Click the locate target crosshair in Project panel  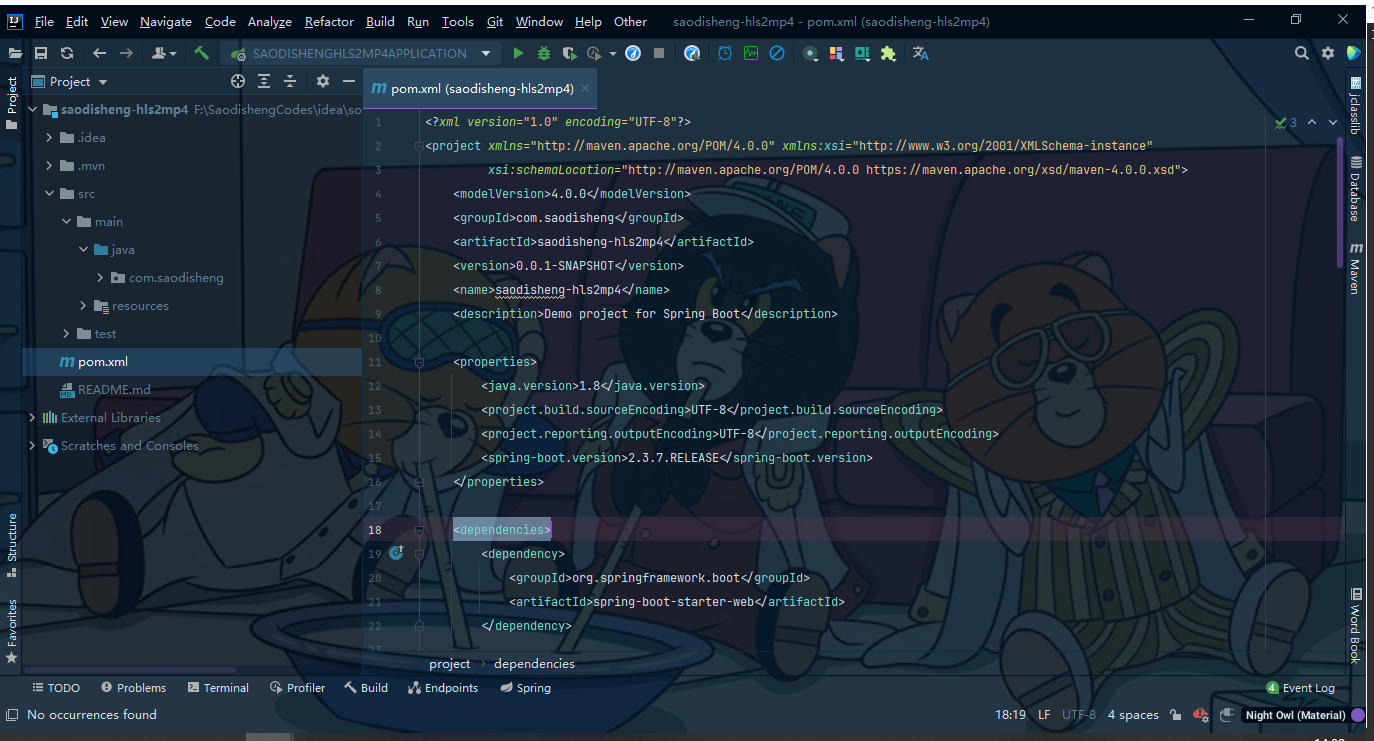point(238,81)
